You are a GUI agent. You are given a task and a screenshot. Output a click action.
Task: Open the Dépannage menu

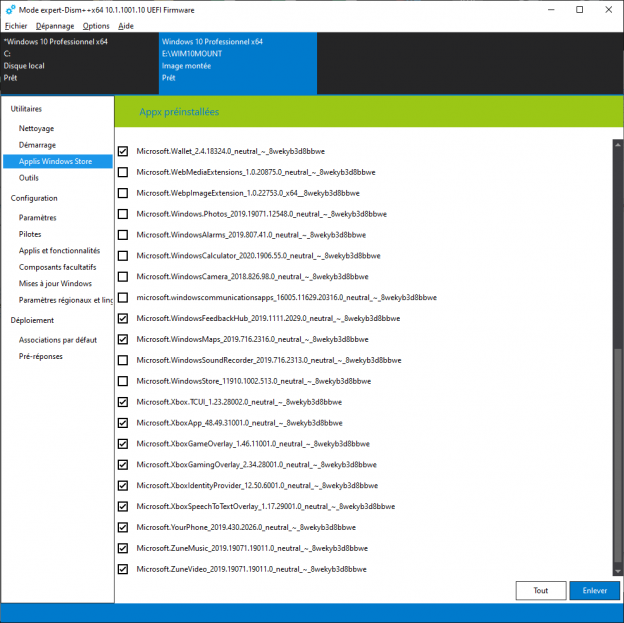coord(55,25)
